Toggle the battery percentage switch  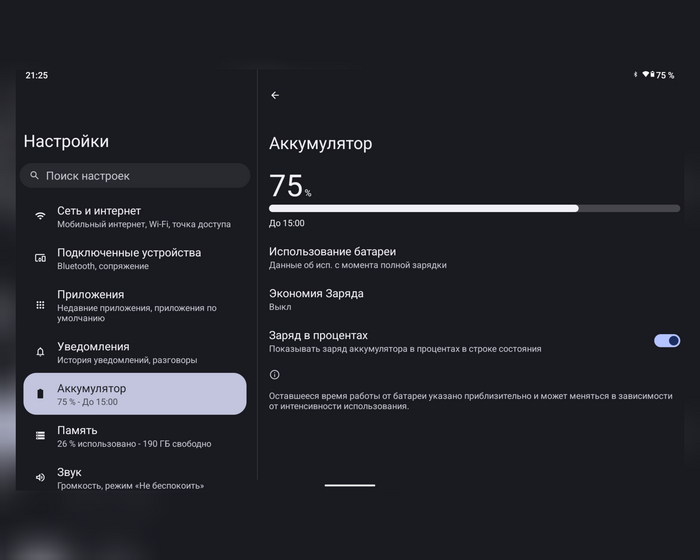667,341
